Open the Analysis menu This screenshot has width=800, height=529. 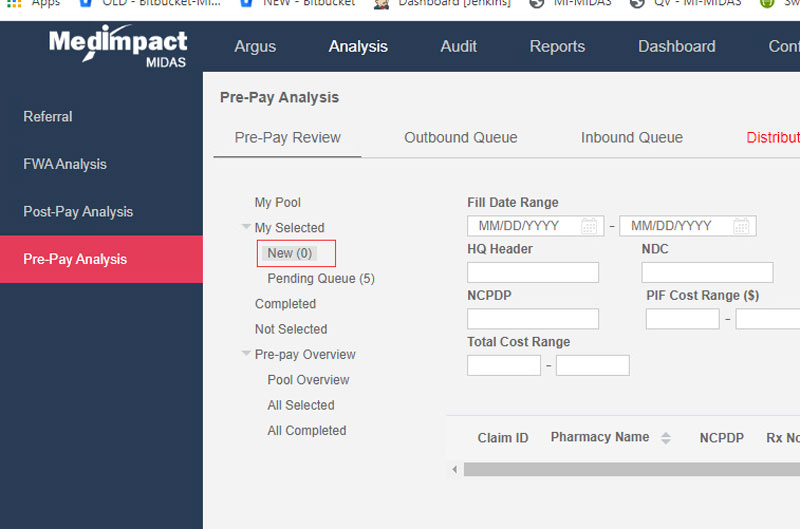click(358, 46)
